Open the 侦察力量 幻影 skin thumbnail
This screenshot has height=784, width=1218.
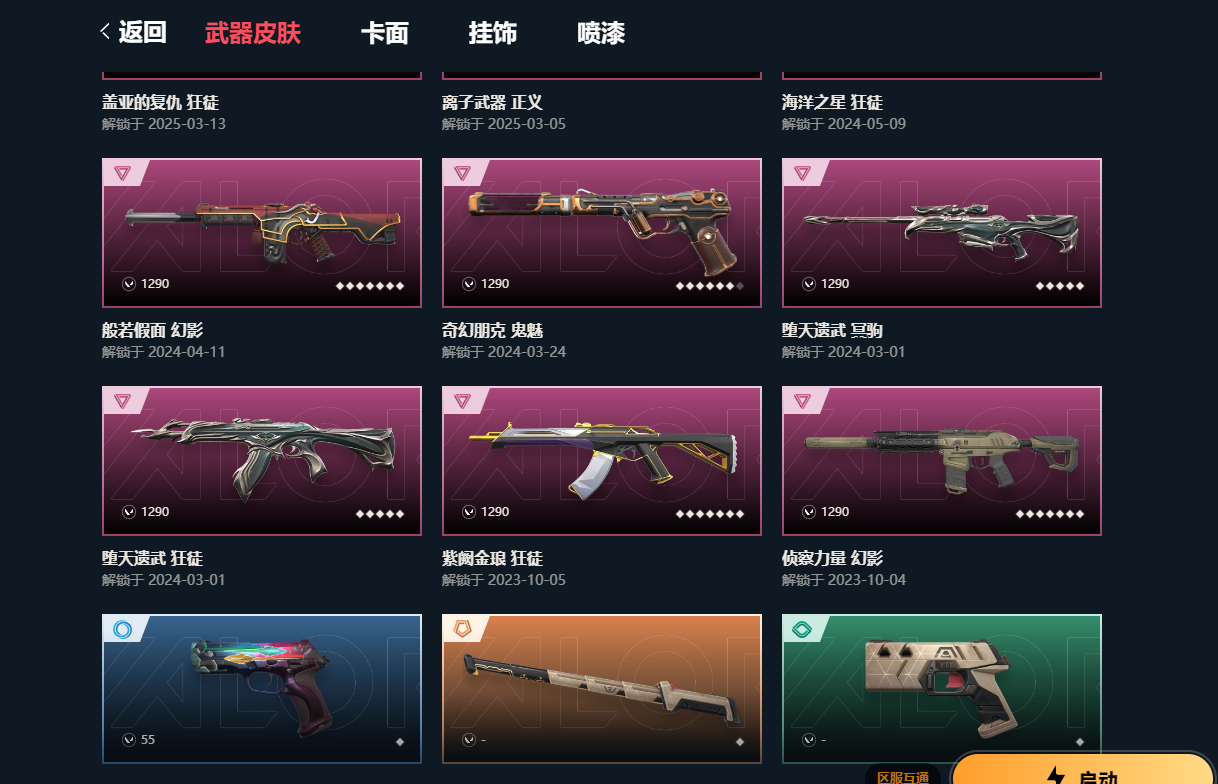[942, 461]
